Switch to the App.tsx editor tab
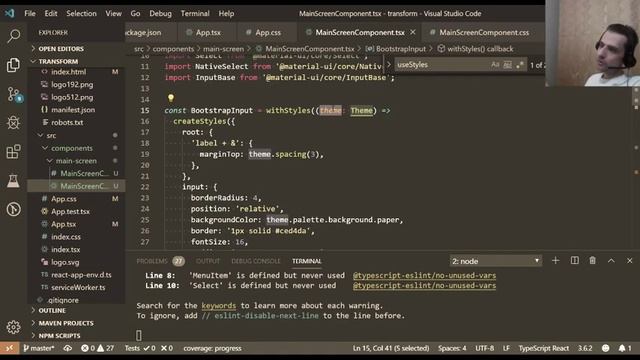This screenshot has height=360, width=640. 207,32
